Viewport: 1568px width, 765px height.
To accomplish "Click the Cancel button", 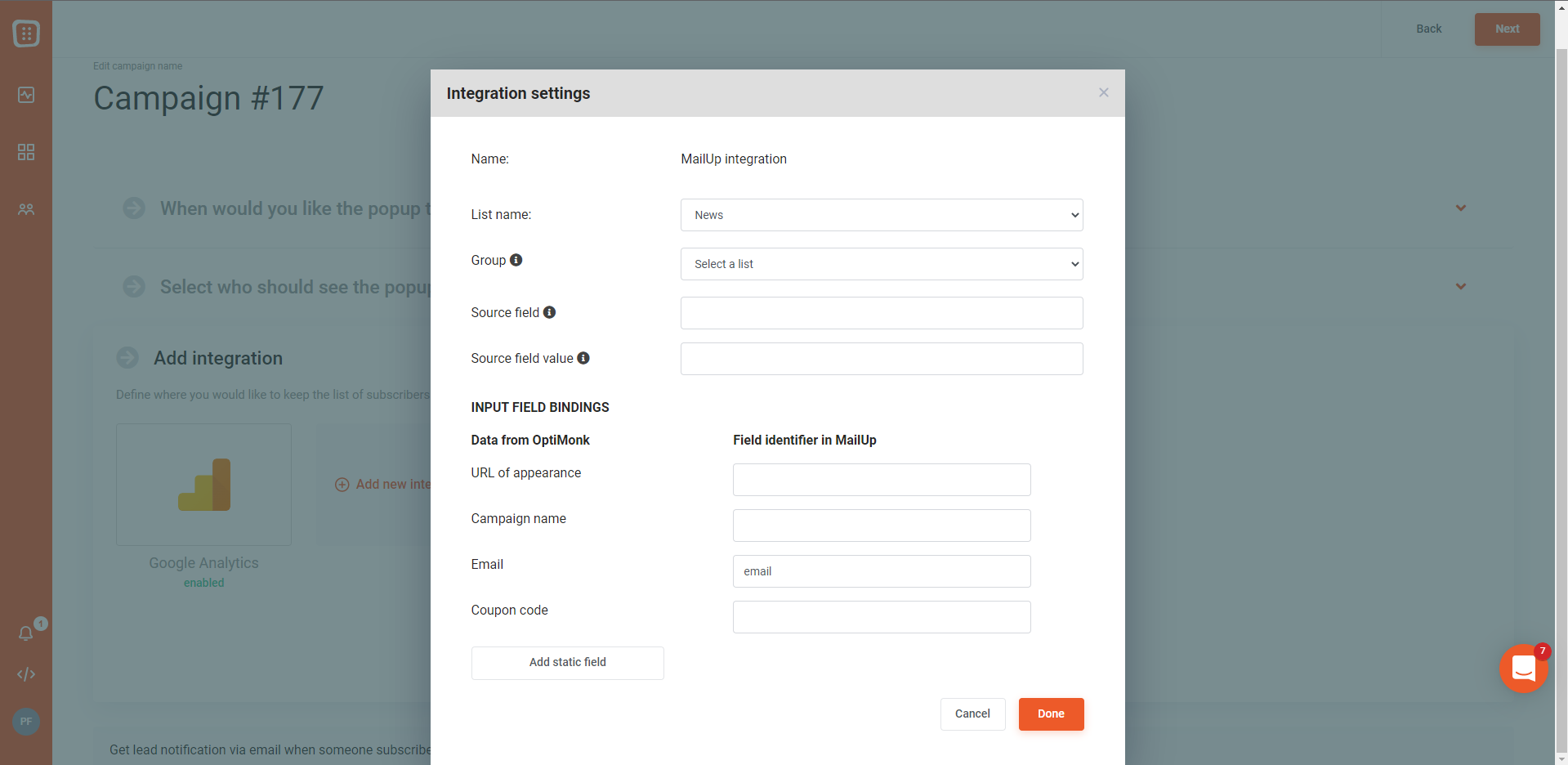I will (972, 714).
